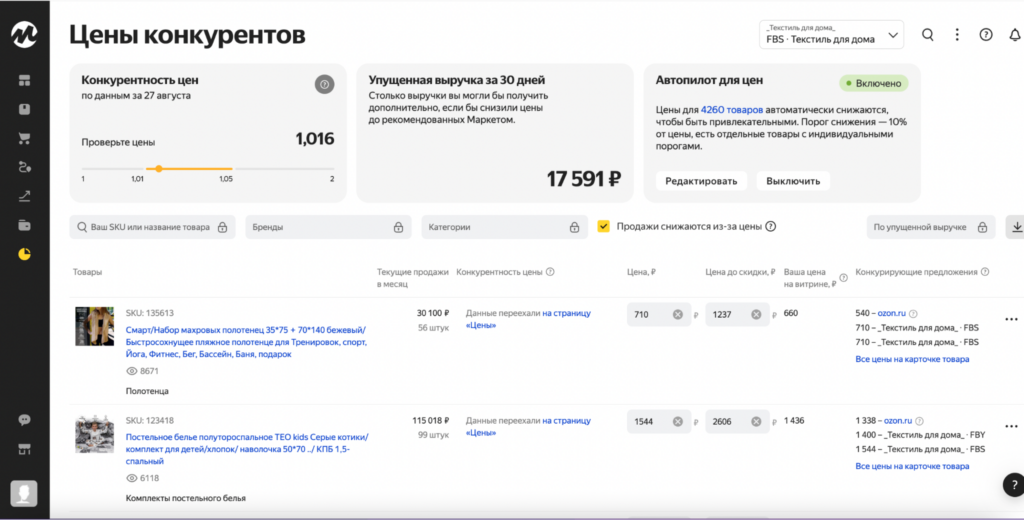Image resolution: width=1024 pixels, height=520 pixels.
Task: Uncheck 'Продажи снижаются из-за цены' checkbox
Action: [604, 227]
